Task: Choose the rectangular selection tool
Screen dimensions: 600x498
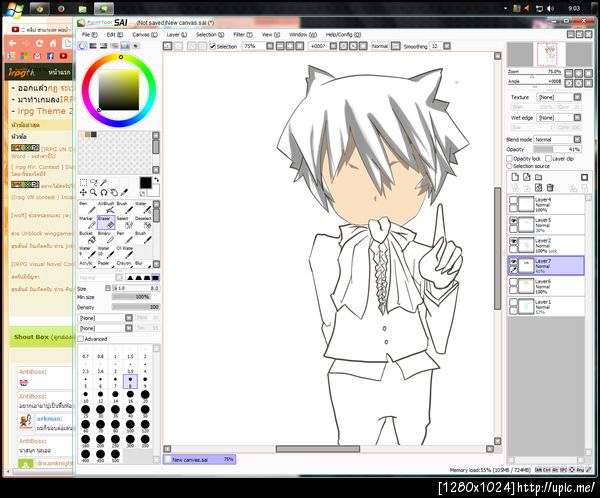Action: pyautogui.click(x=83, y=182)
